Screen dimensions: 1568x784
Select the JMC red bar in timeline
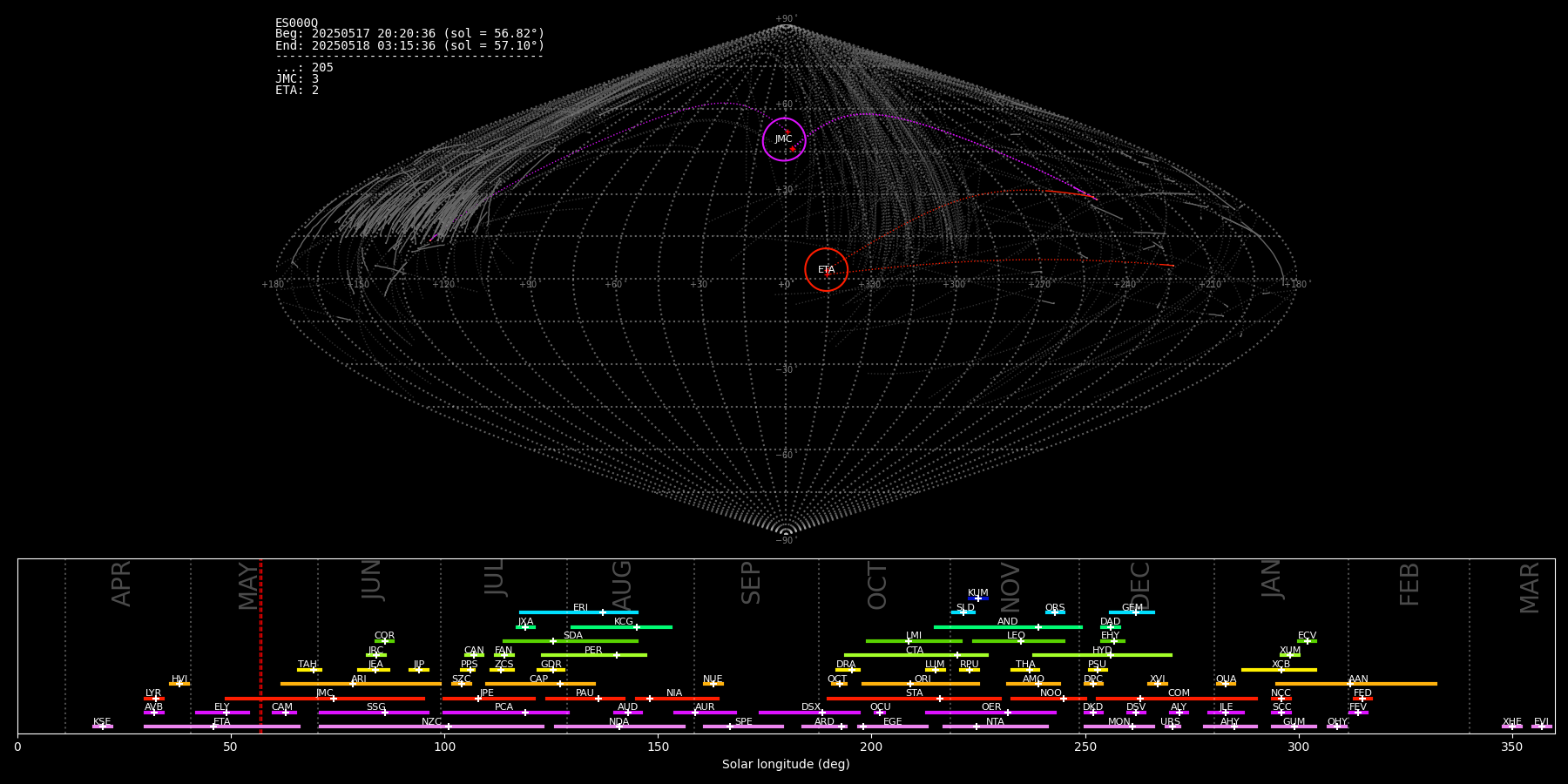[x=325, y=699]
